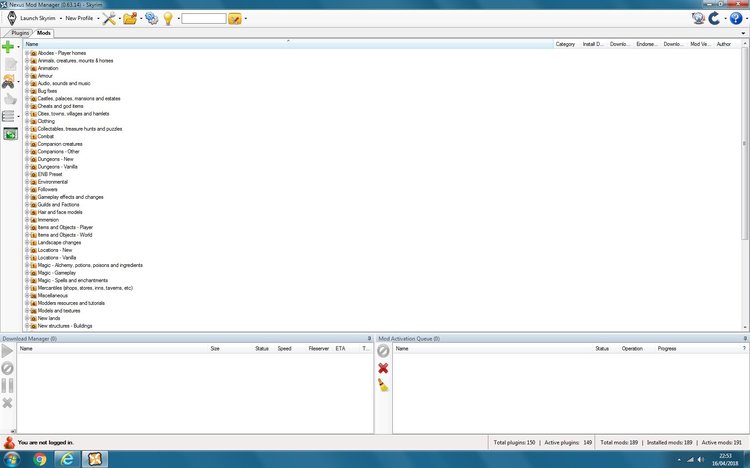This screenshot has width=750, height=468.
Task: Click the thumbs-up endorse mod icon
Action: tap(11, 99)
